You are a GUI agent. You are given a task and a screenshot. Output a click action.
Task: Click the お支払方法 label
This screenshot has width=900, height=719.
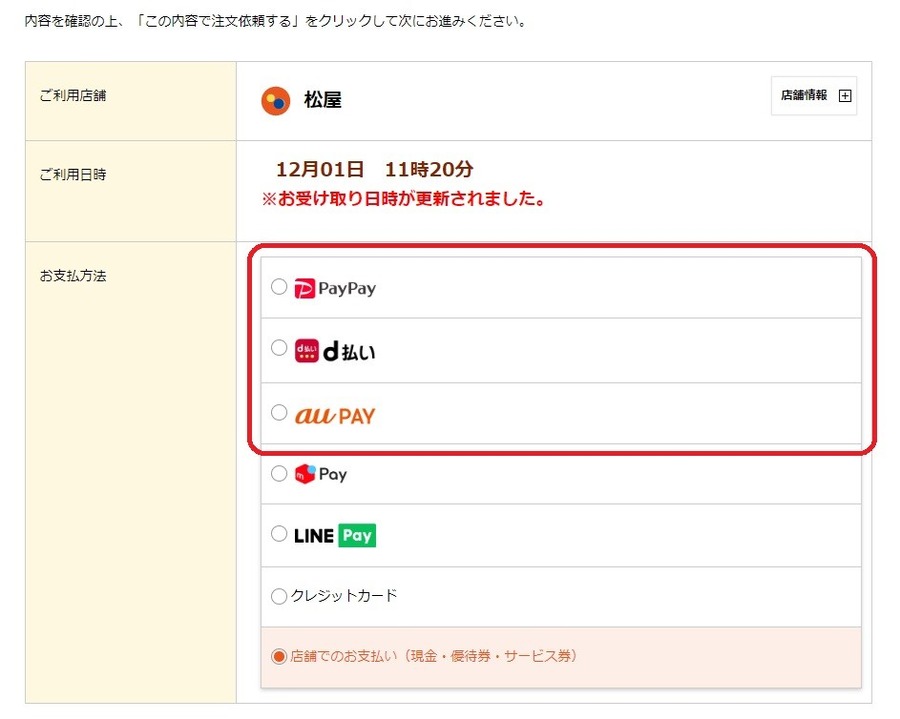coord(73,275)
